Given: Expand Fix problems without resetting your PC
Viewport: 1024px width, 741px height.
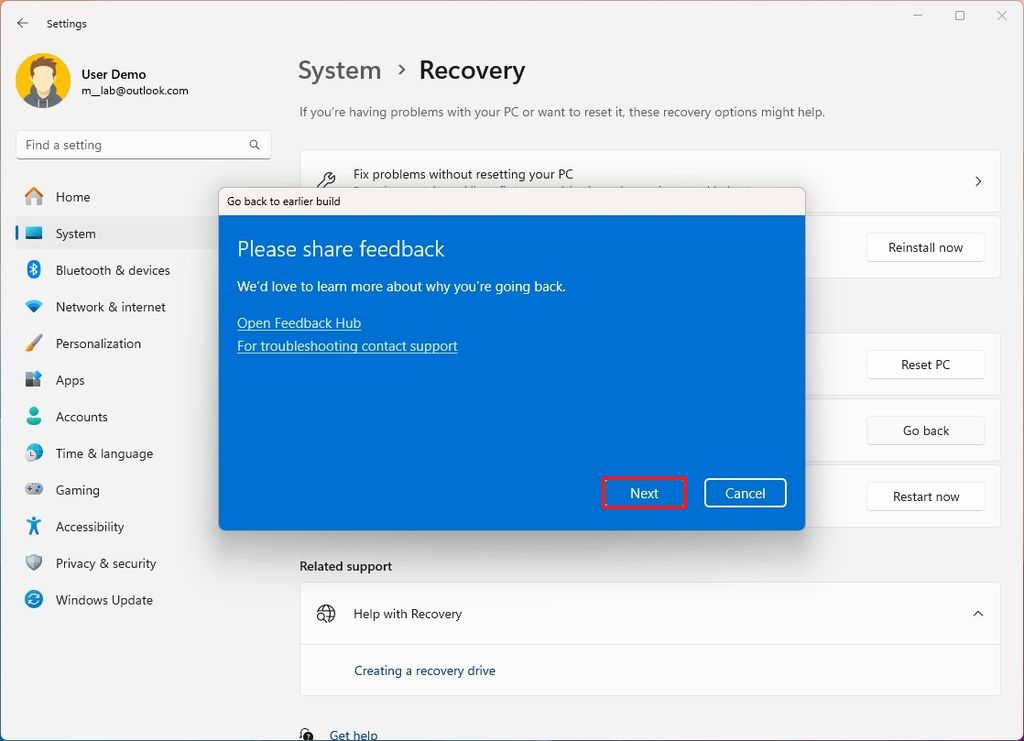Looking at the screenshot, I should [x=977, y=181].
